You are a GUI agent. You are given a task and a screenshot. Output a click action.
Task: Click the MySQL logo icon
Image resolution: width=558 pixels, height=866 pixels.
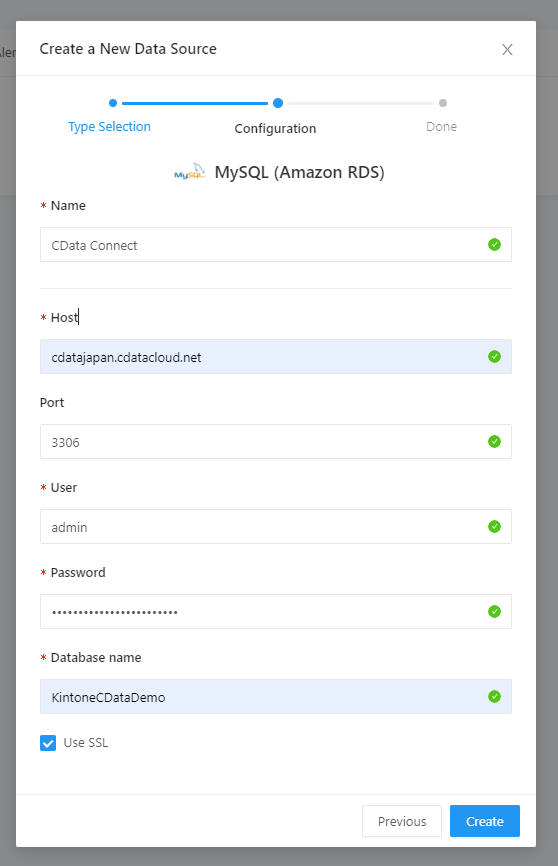tap(189, 172)
